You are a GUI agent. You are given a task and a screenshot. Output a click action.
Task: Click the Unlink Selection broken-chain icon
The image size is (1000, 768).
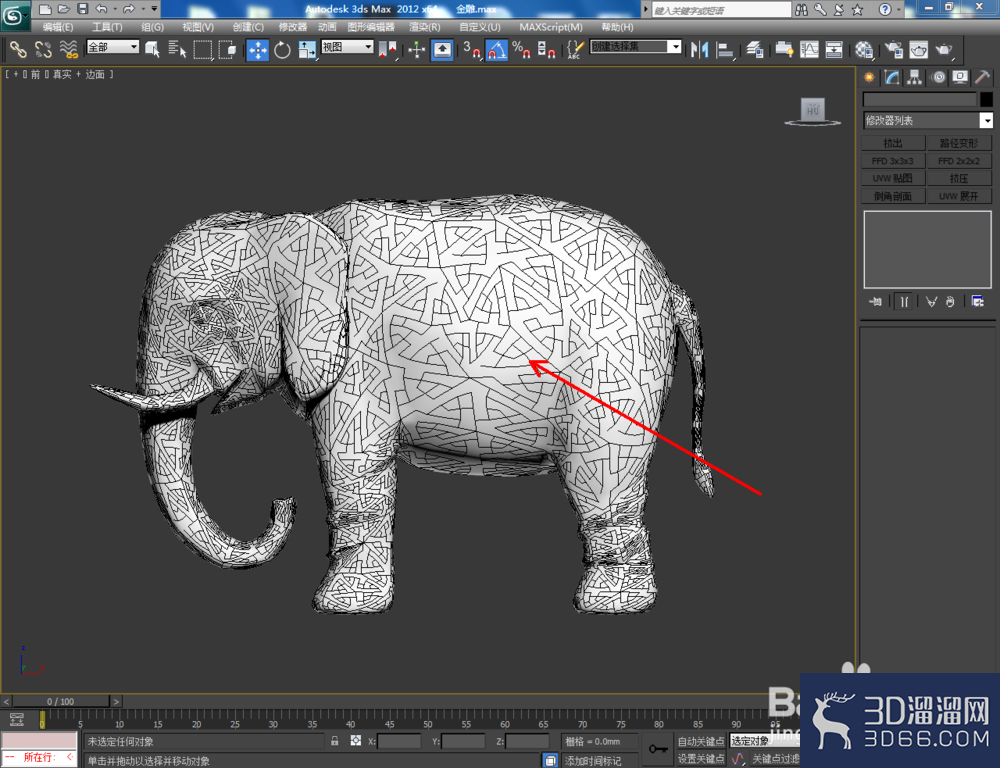tap(43, 49)
